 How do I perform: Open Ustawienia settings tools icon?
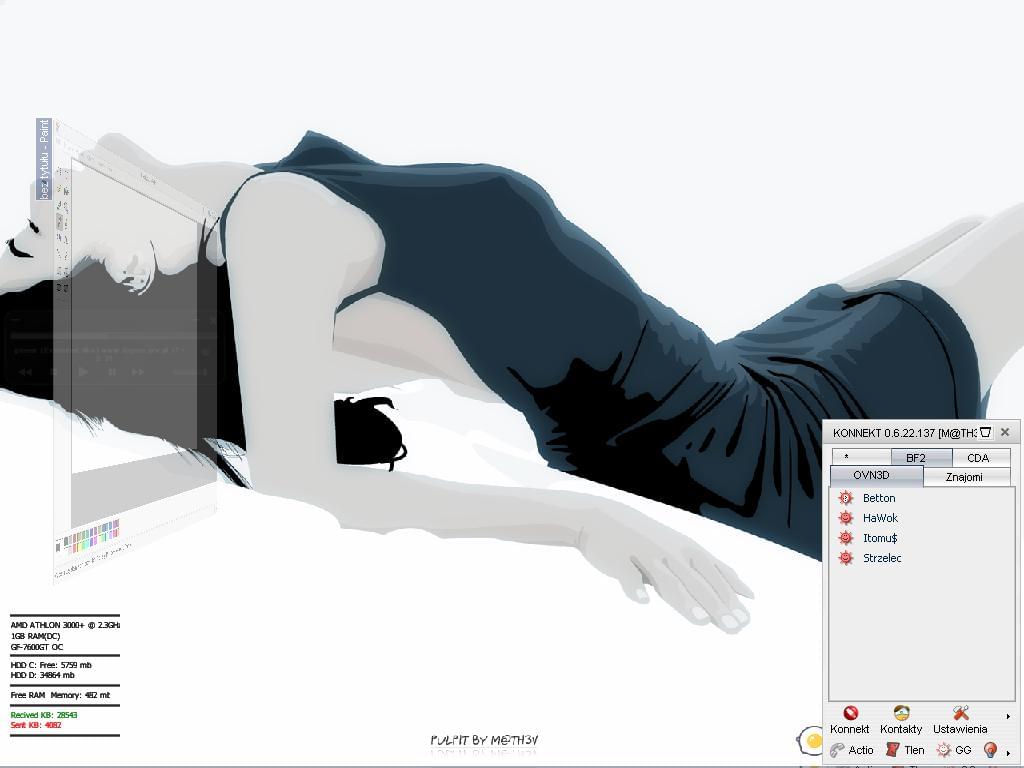click(x=960, y=720)
